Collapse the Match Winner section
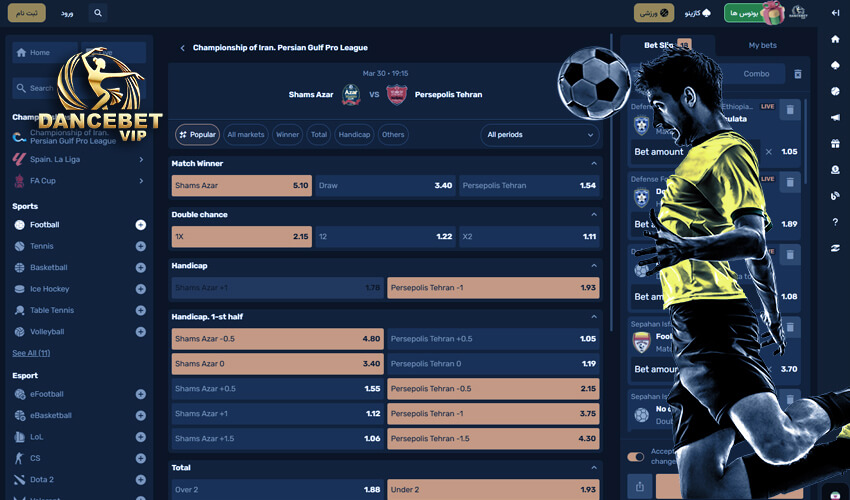Screen dimensions: 850x500 pyautogui.click(x=594, y=163)
